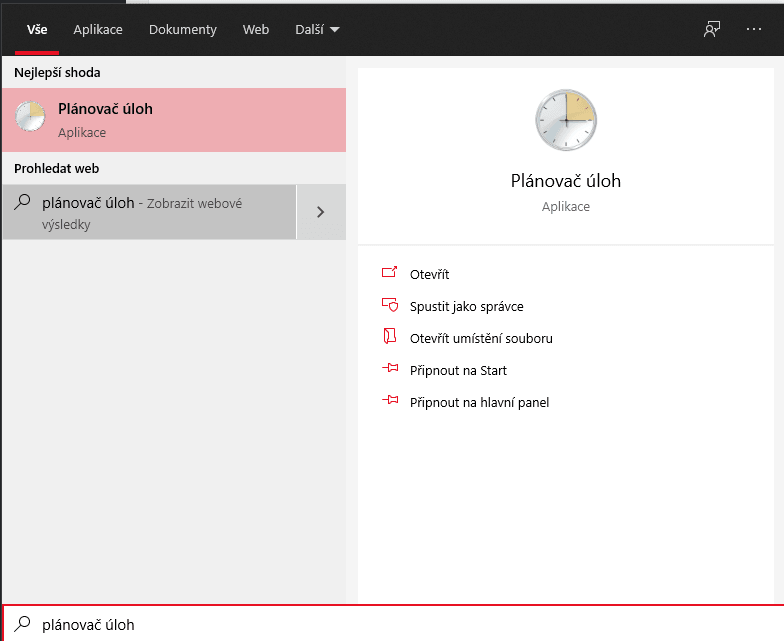Click the feedback person icon in header
784x641 pixels.
click(712, 30)
